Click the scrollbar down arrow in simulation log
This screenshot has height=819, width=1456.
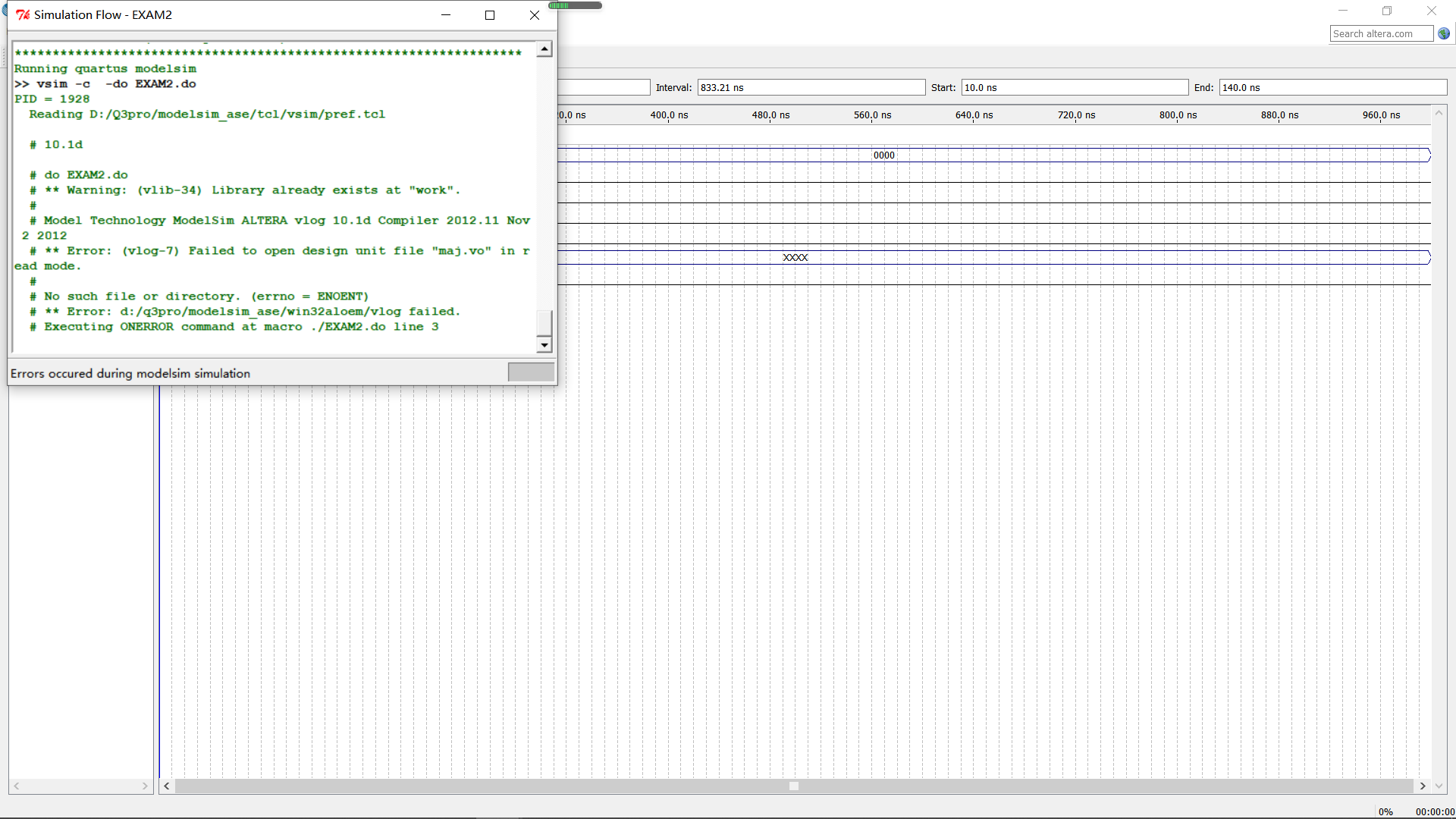point(544,345)
